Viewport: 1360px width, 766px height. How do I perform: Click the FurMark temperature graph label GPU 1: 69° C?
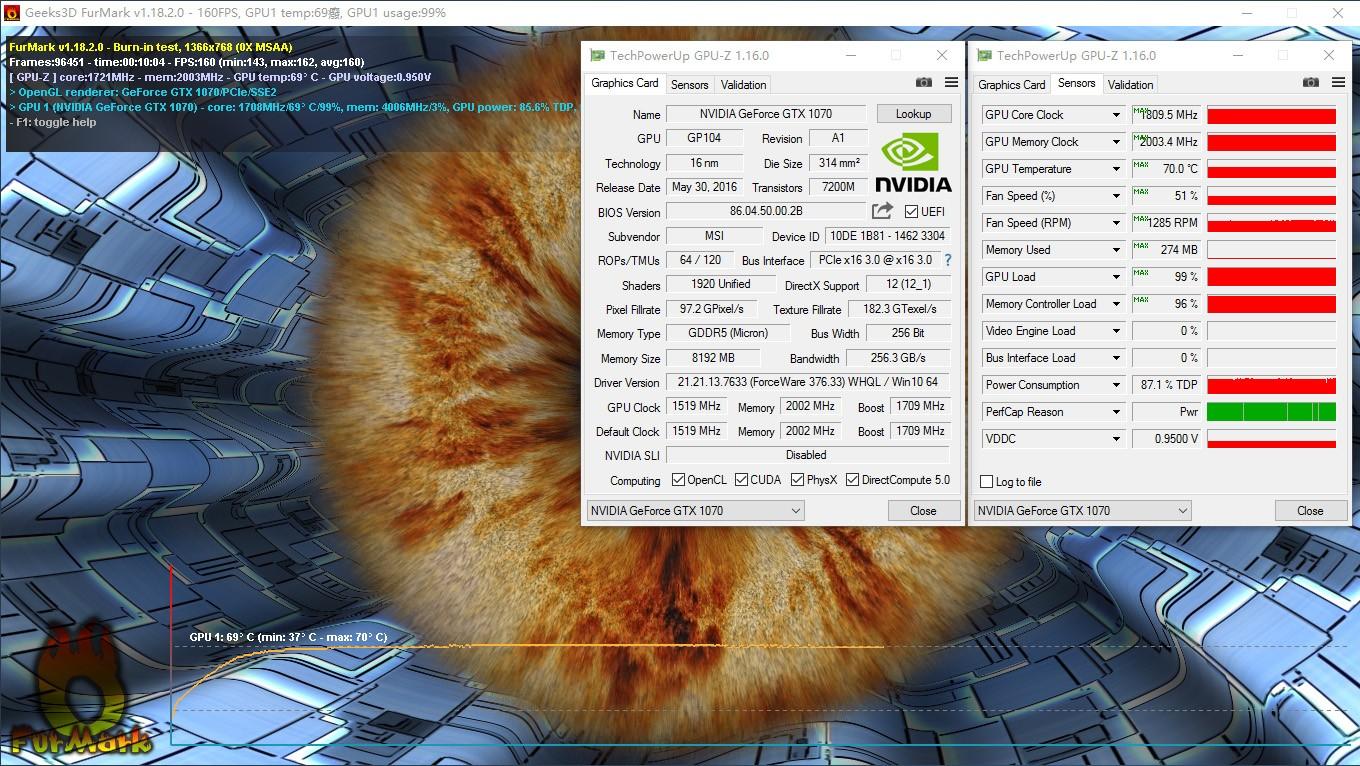[288, 637]
